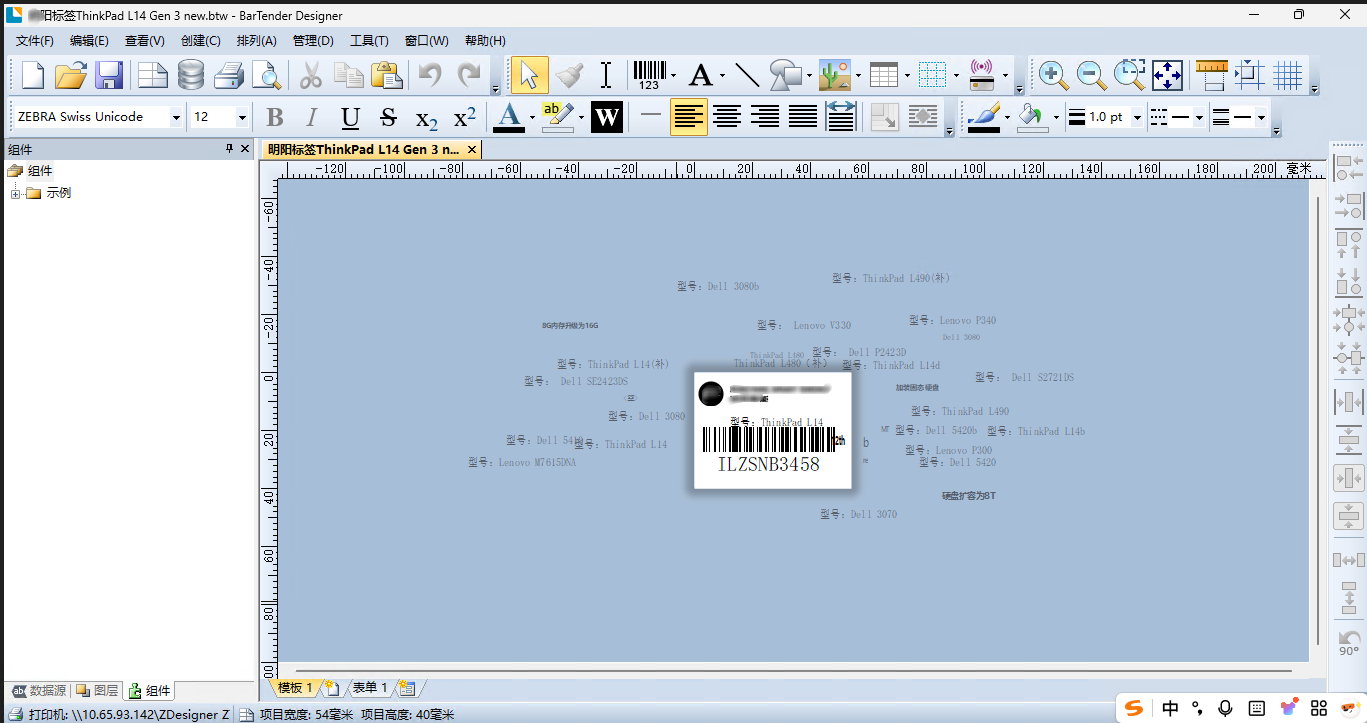Toggle subscript formatting
This screenshot has width=1367, height=723.
[x=427, y=118]
